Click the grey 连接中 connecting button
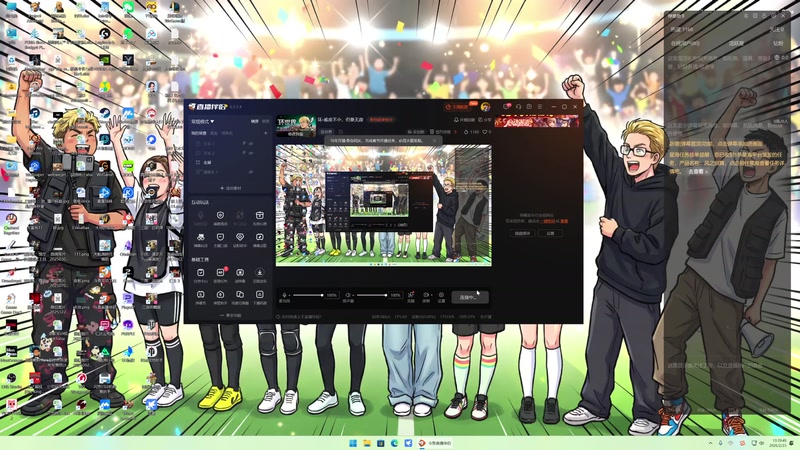800x450 pixels. (x=469, y=297)
